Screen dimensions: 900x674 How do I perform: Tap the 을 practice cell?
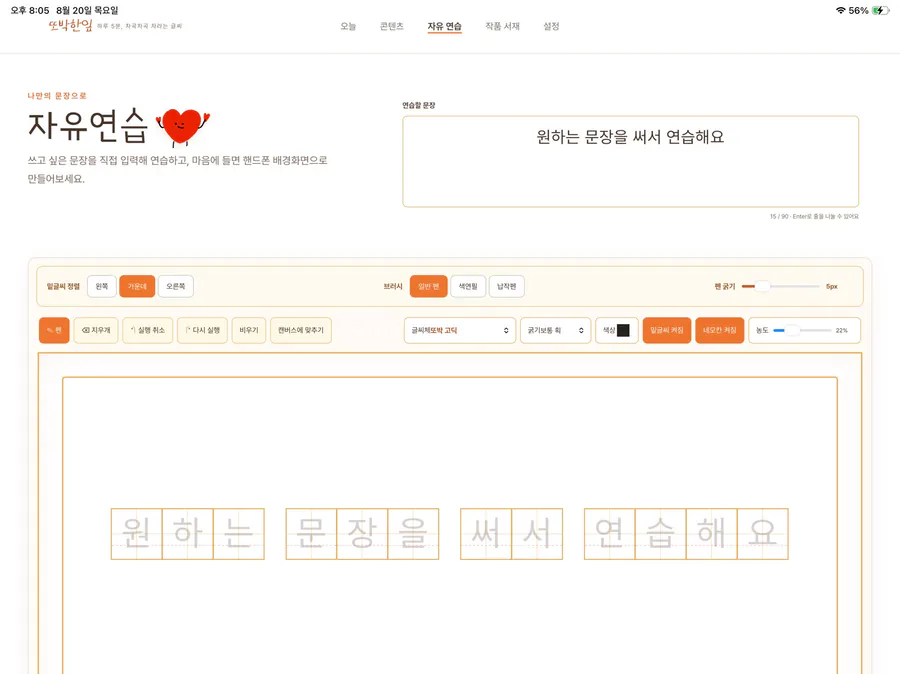[413, 533]
